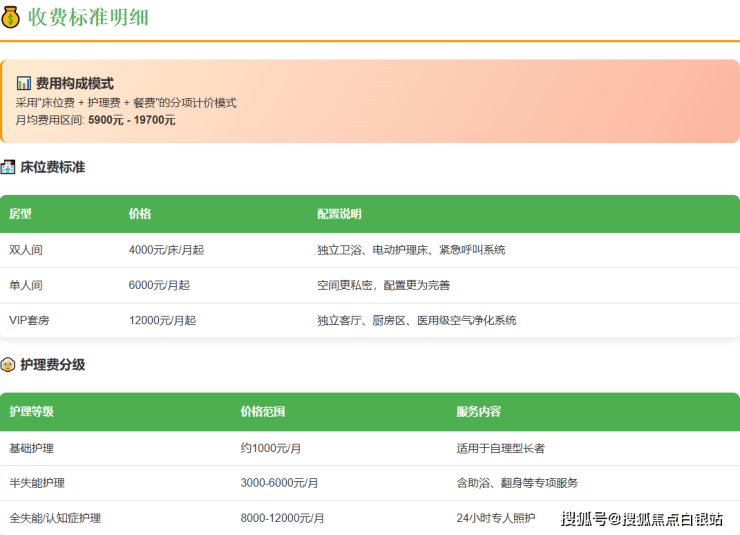Select the 服务内容 column header
740x535 pixels.
pyautogui.click(x=478, y=412)
